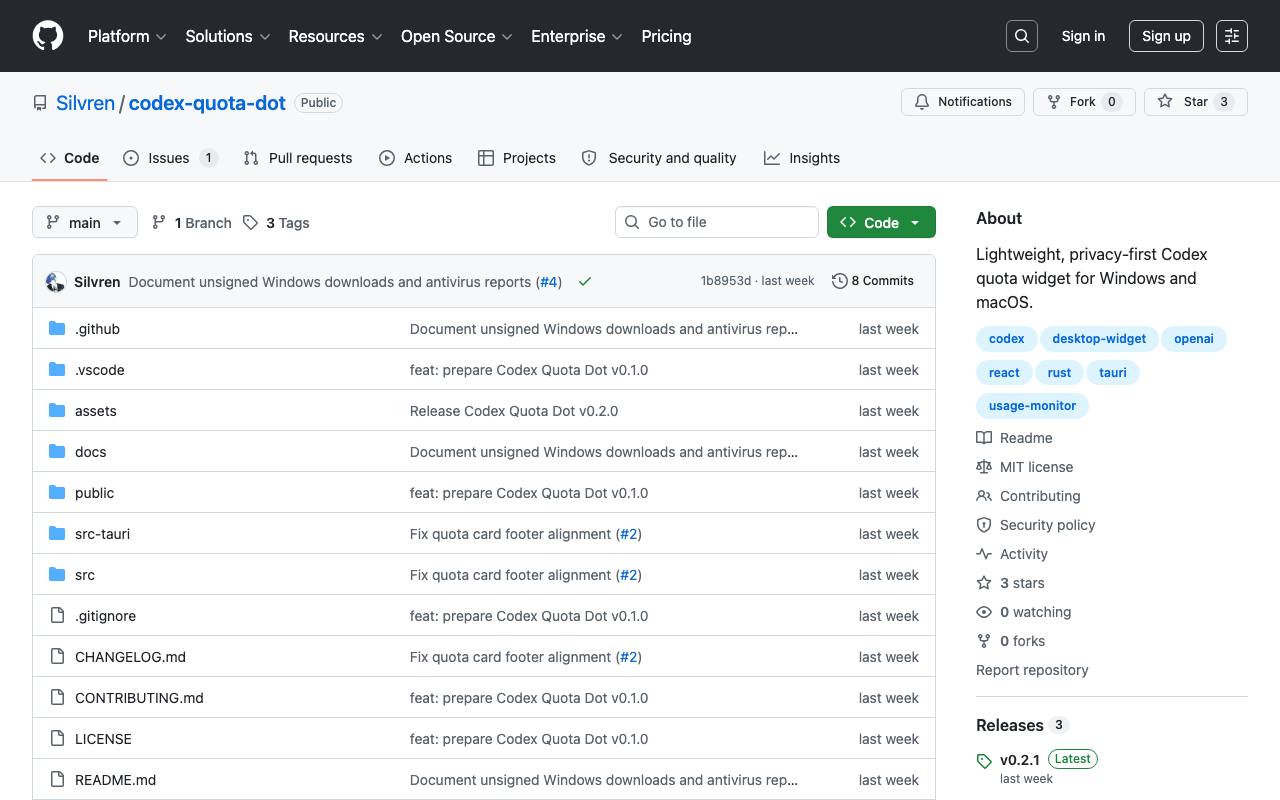Go to the GitHub homepage logo
1280x800 pixels.
point(48,36)
